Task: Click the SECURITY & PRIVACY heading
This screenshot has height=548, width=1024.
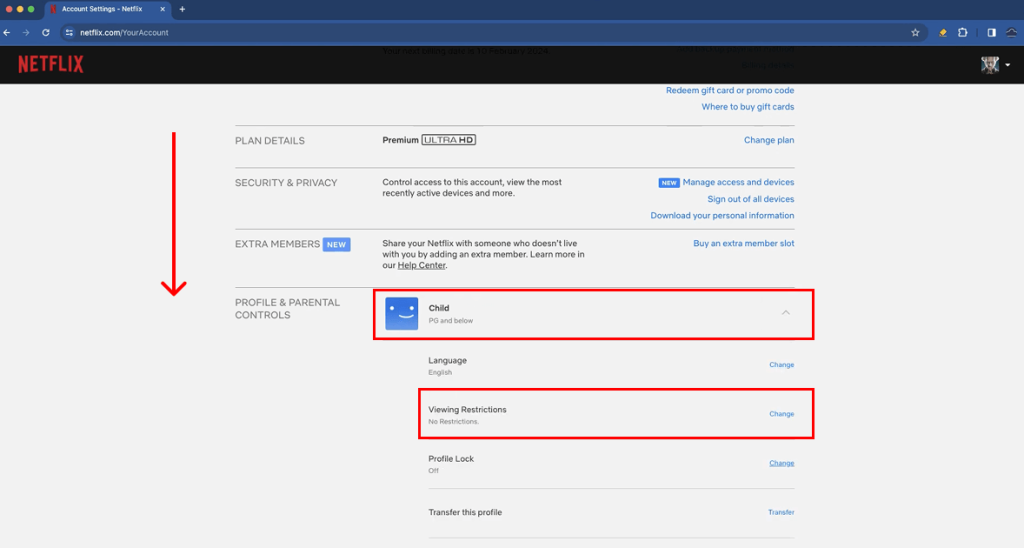Action: click(286, 183)
